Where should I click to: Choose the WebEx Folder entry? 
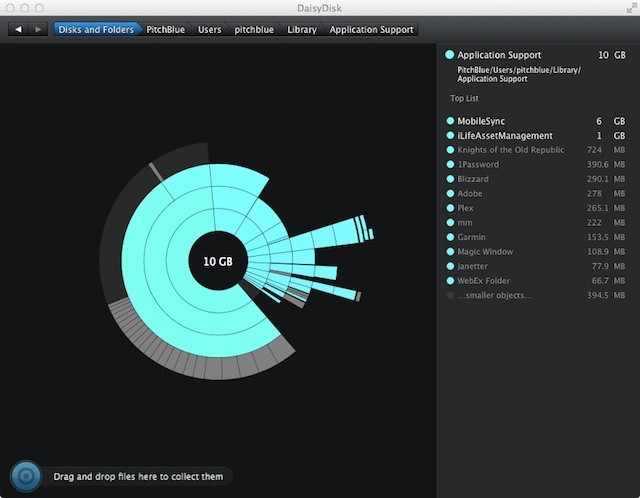tap(485, 281)
